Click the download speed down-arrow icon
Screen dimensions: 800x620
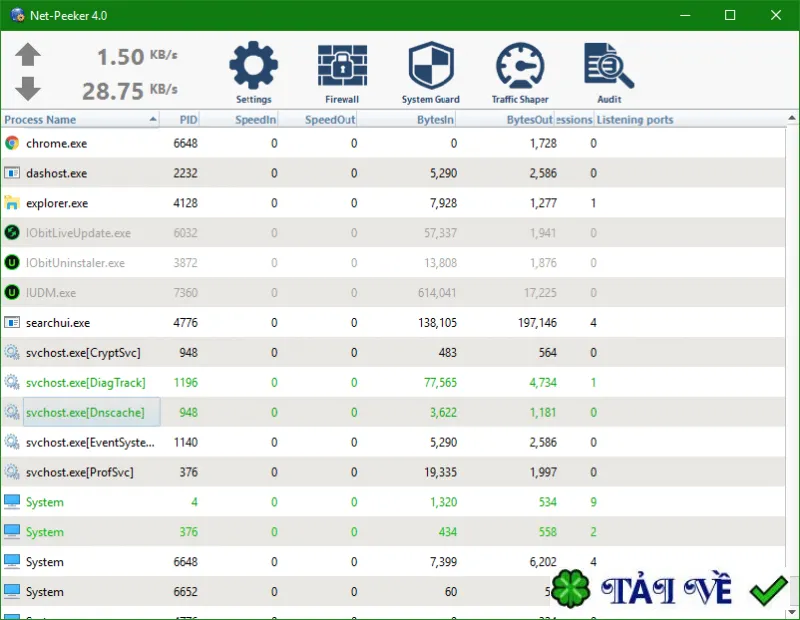(28, 89)
